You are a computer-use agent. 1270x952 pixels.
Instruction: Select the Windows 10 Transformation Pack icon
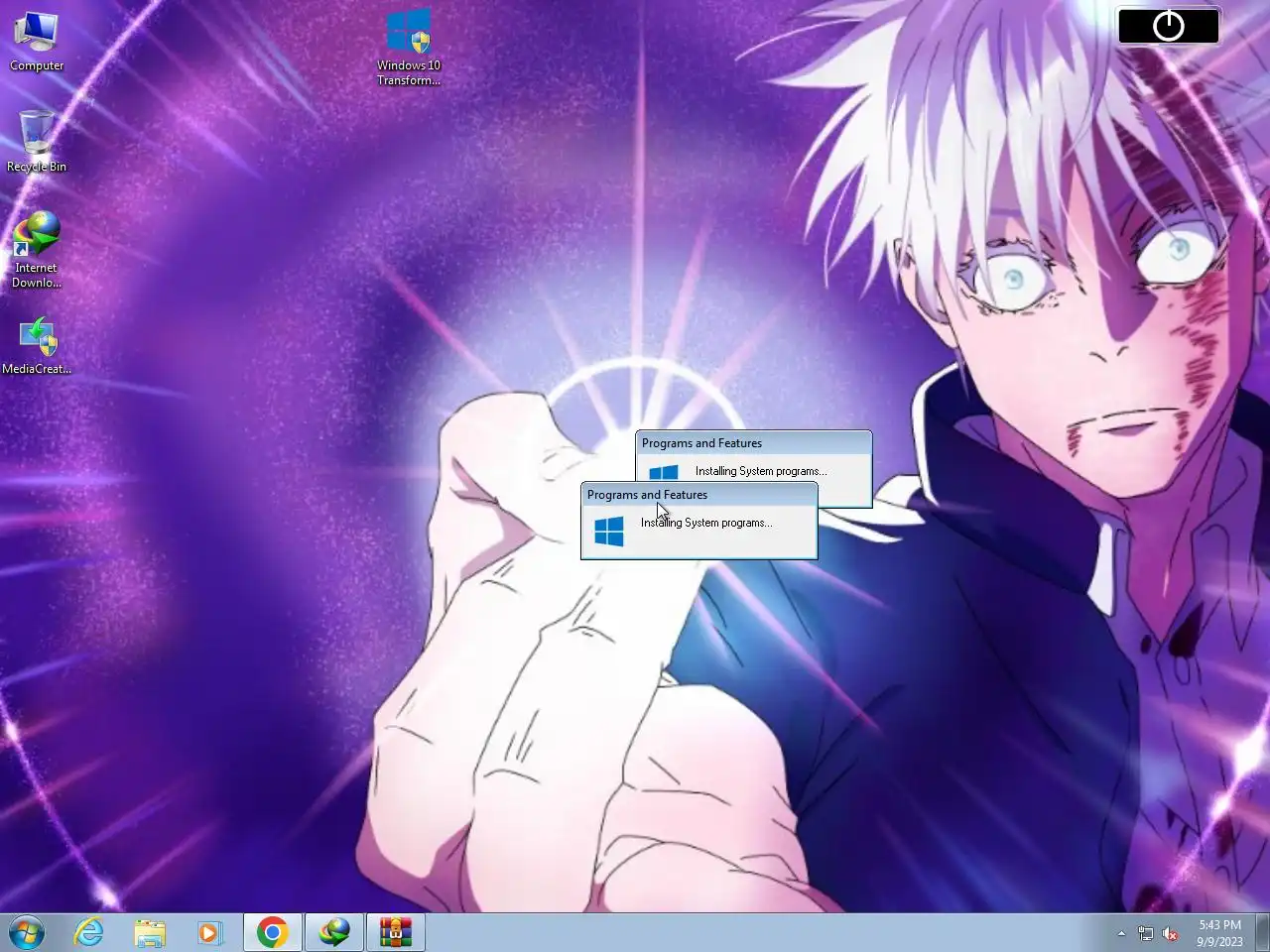[409, 48]
